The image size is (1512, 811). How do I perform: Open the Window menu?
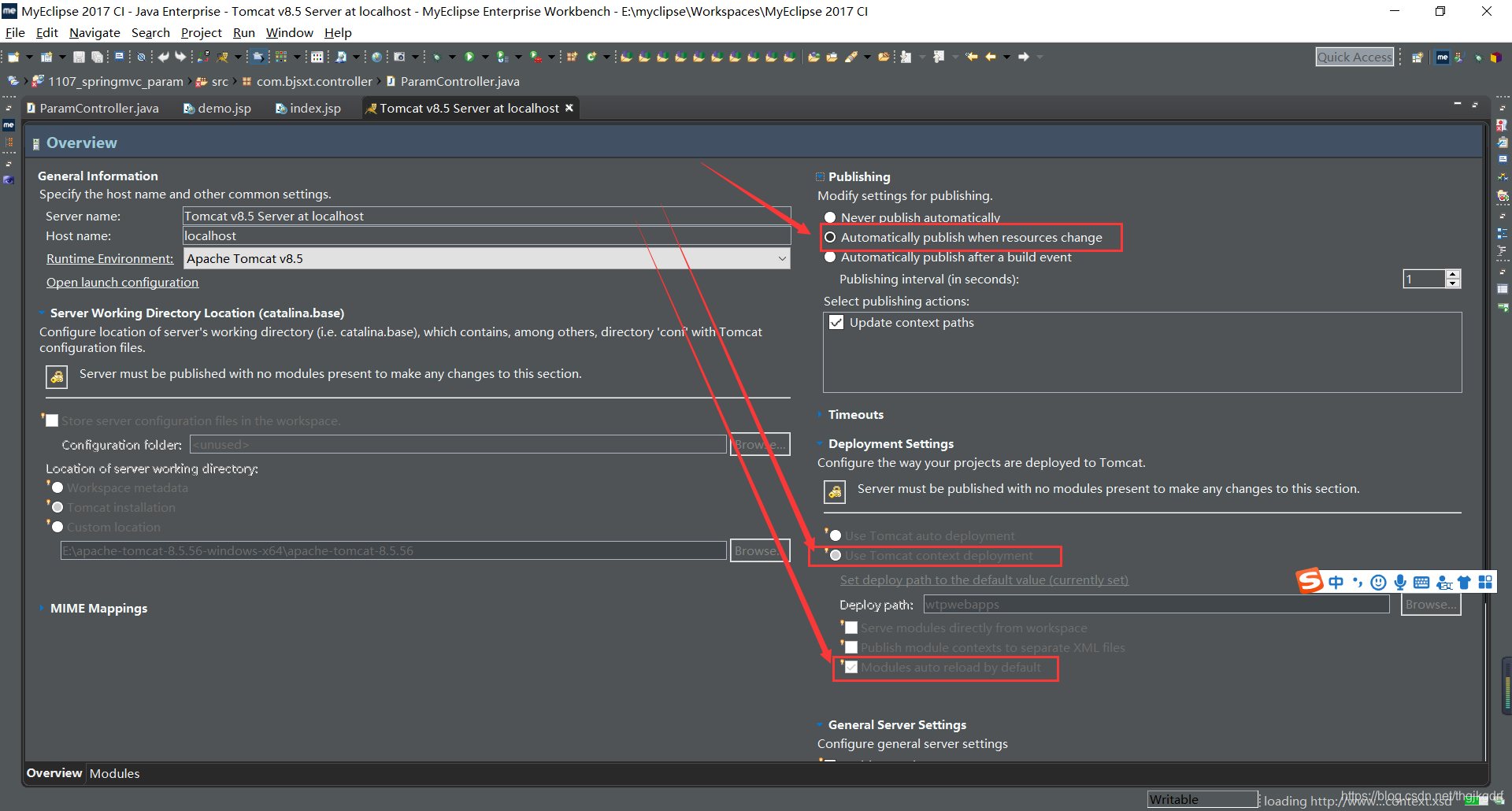289,32
